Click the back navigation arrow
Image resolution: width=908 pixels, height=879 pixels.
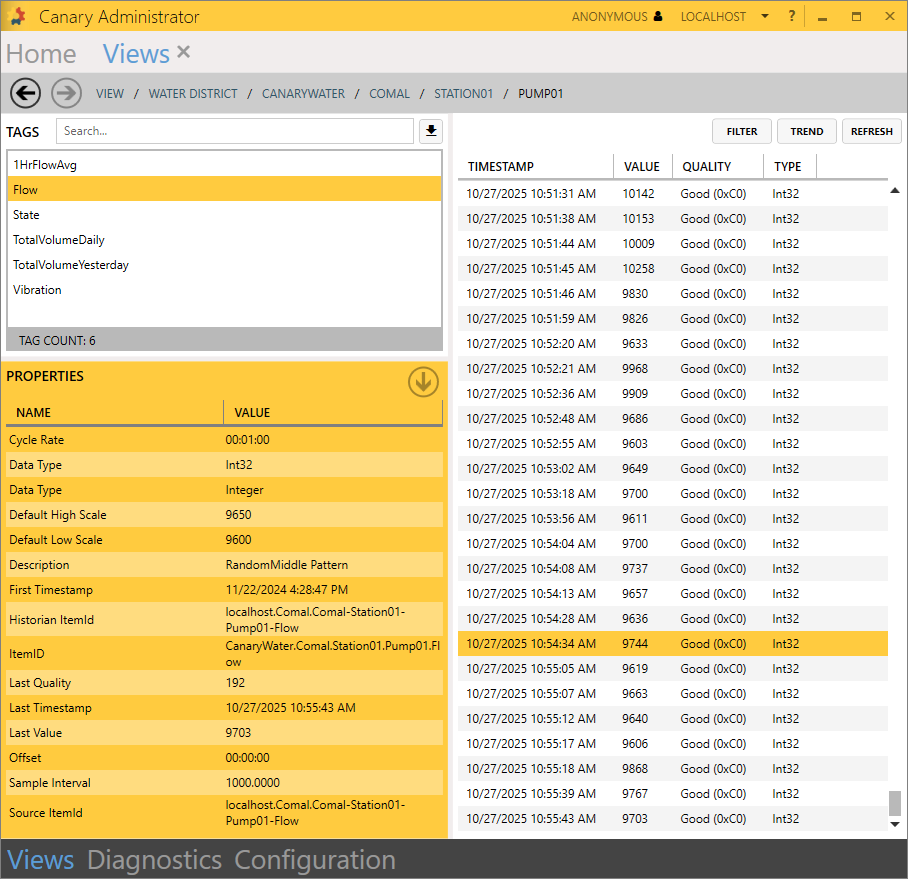pos(25,93)
